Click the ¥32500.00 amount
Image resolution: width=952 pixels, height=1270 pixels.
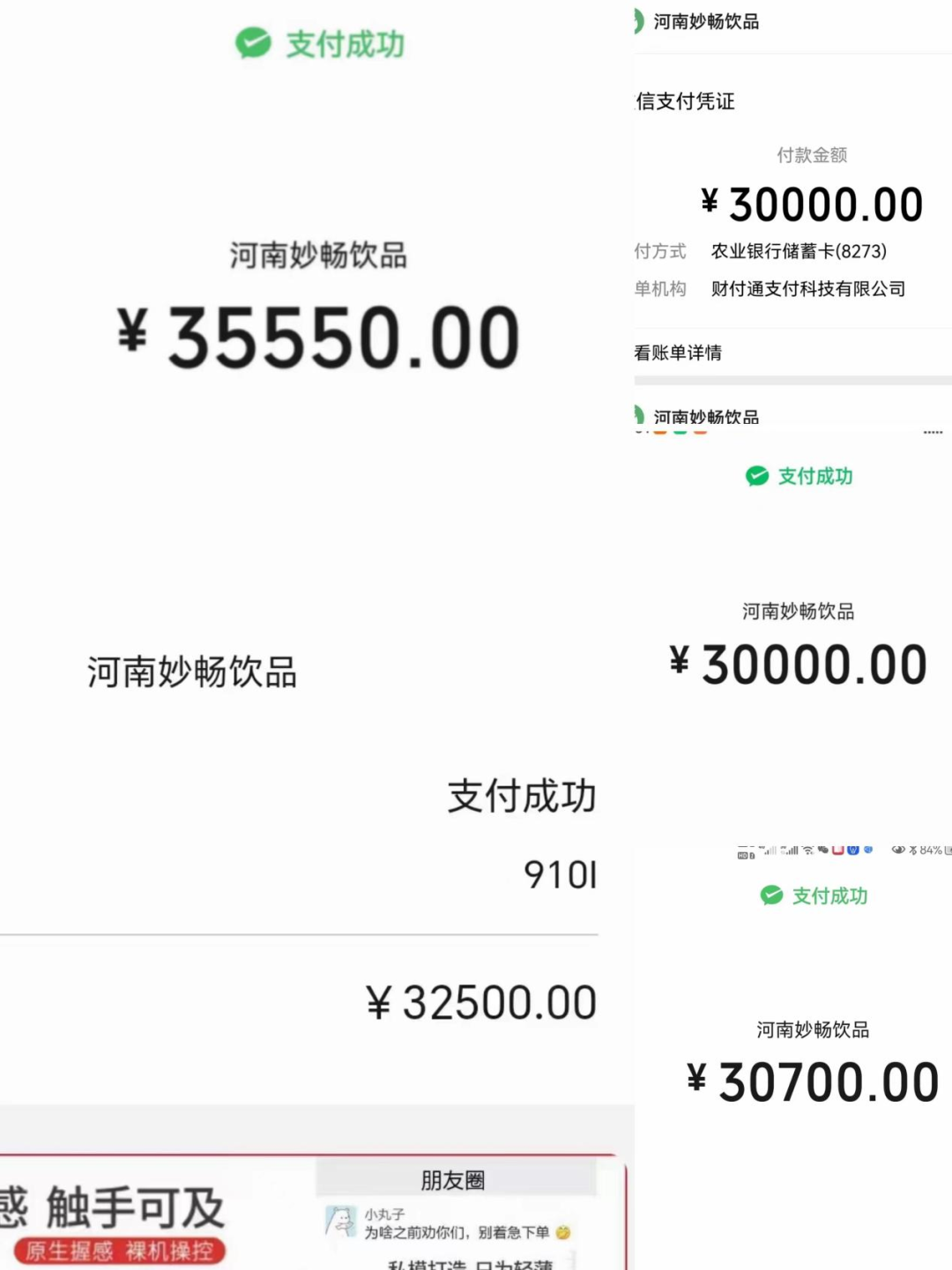tap(481, 1003)
